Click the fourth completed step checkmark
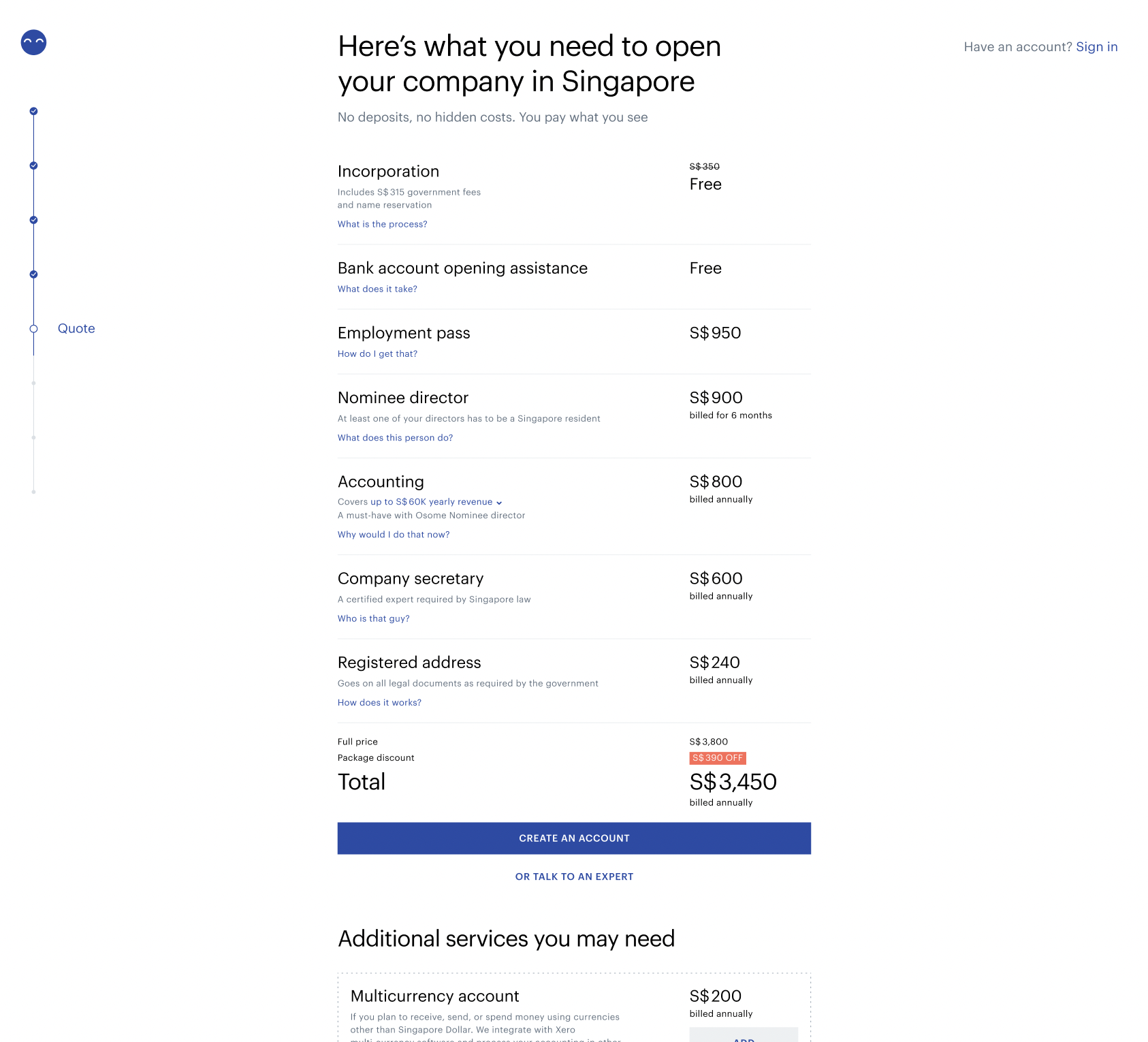 click(33, 274)
